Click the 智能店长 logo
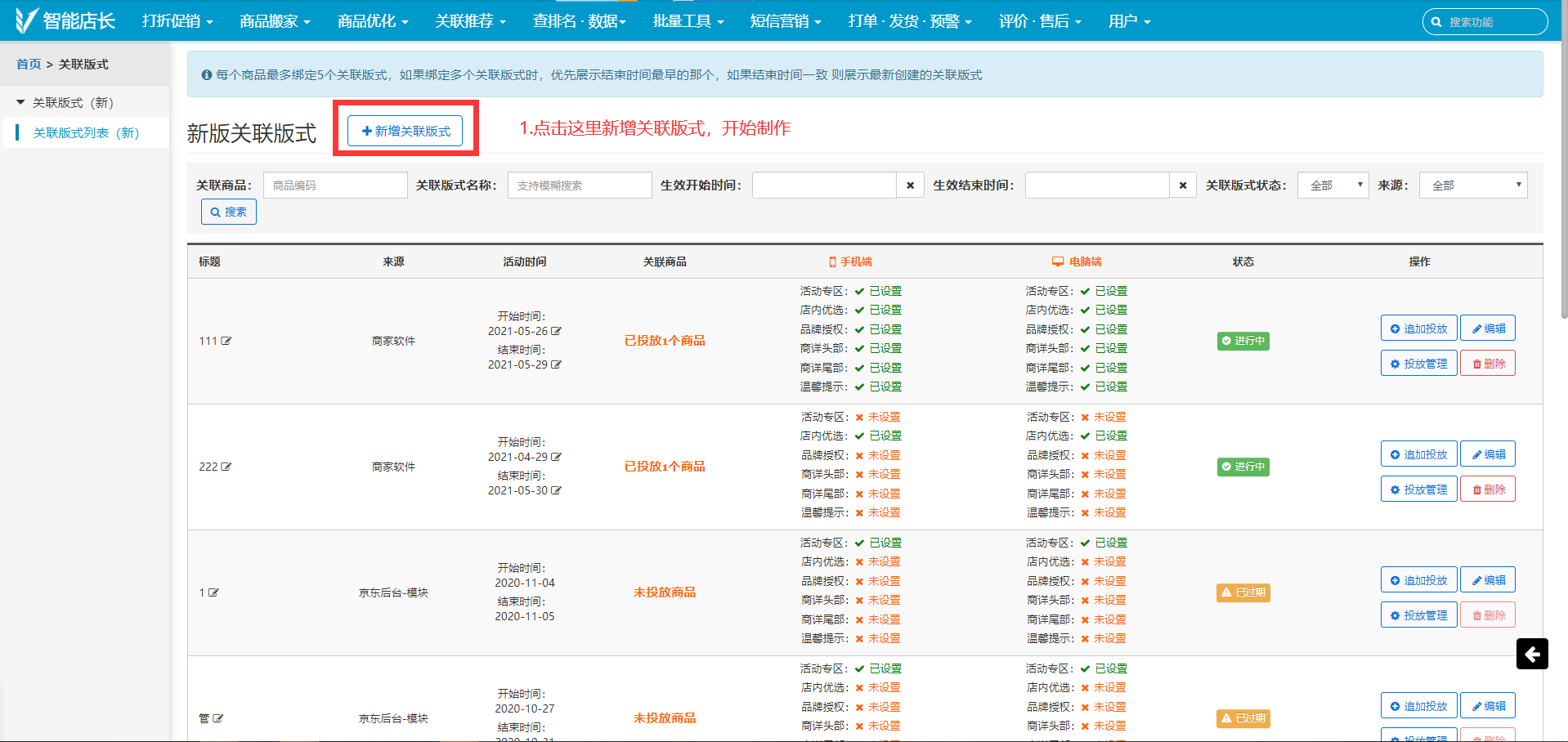The image size is (1568, 742). pyautogui.click(x=65, y=20)
